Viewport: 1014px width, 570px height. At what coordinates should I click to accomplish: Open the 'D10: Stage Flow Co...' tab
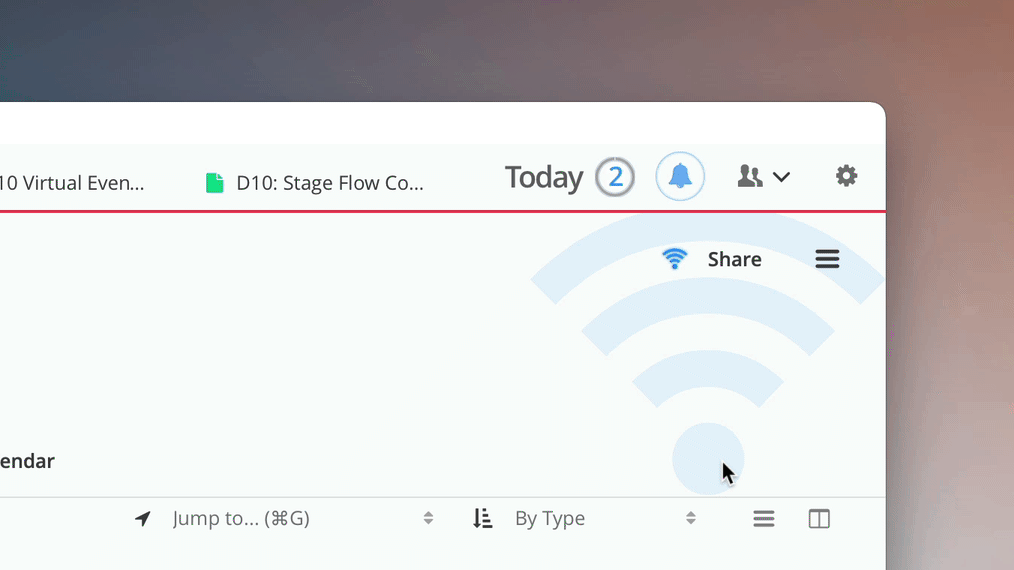click(x=329, y=183)
